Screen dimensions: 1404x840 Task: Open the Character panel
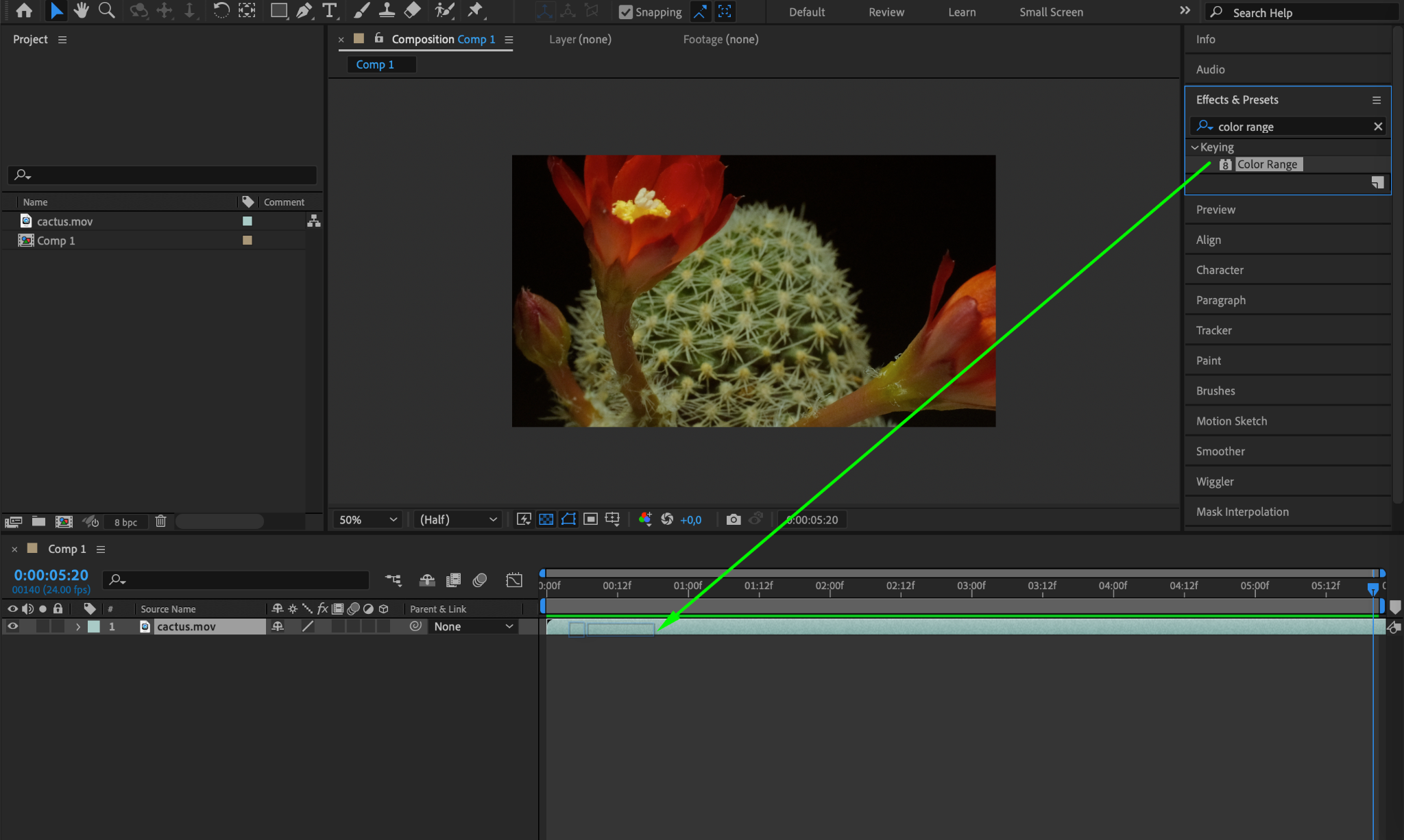point(1219,270)
